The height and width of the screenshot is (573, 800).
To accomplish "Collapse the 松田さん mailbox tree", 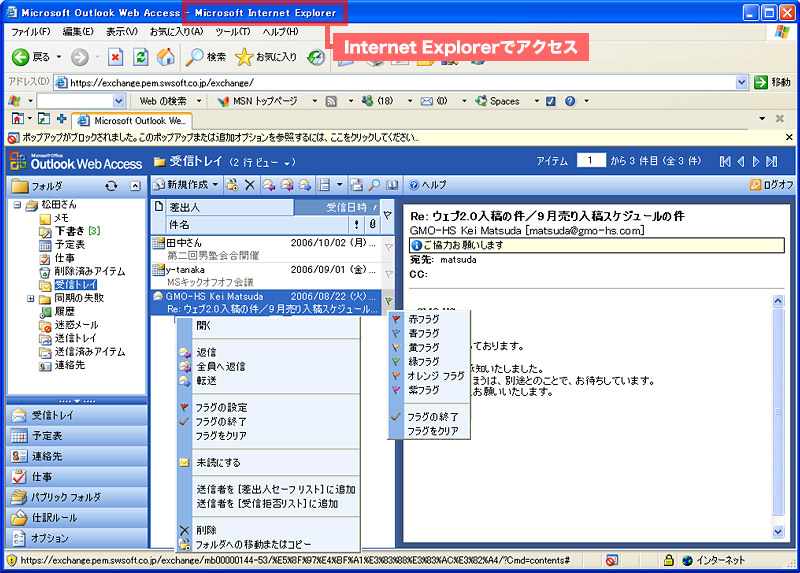I will point(17,205).
